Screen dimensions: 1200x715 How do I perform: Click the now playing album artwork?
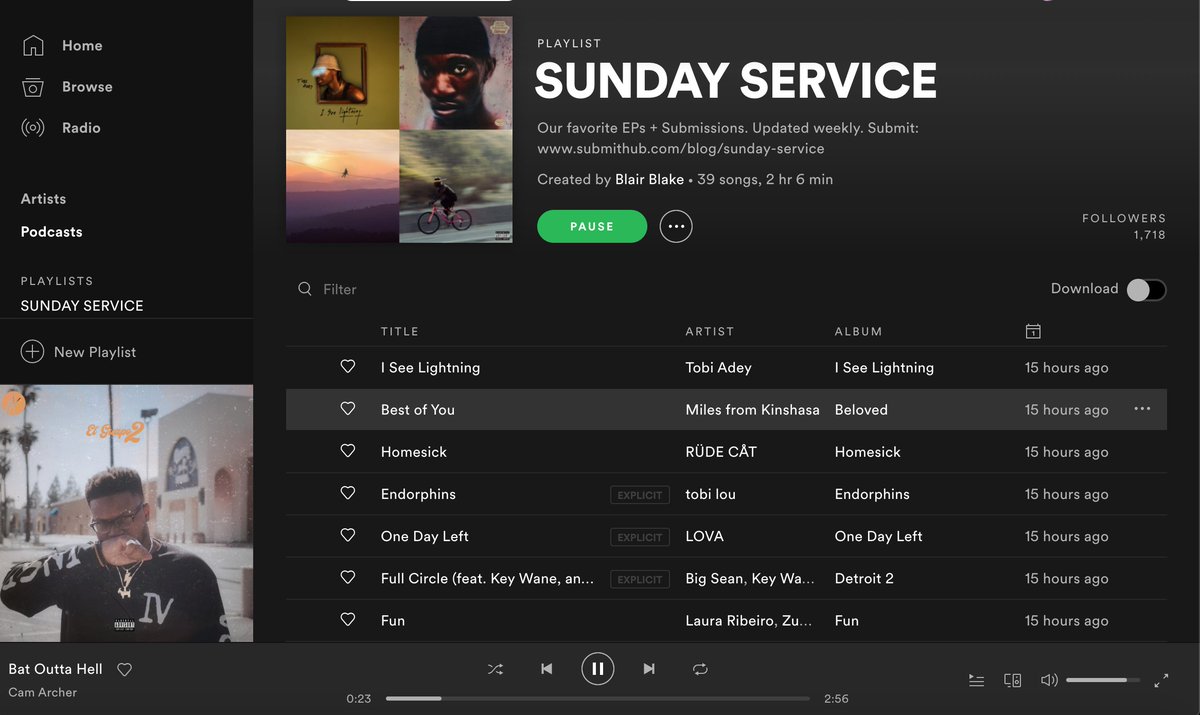click(x=126, y=513)
